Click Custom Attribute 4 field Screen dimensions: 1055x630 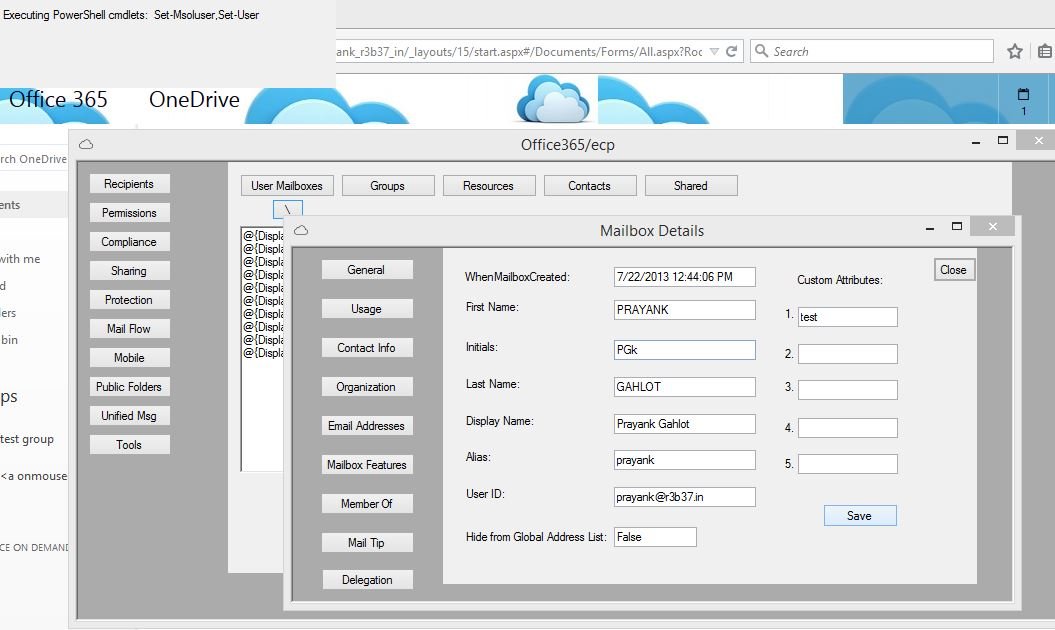click(848, 428)
